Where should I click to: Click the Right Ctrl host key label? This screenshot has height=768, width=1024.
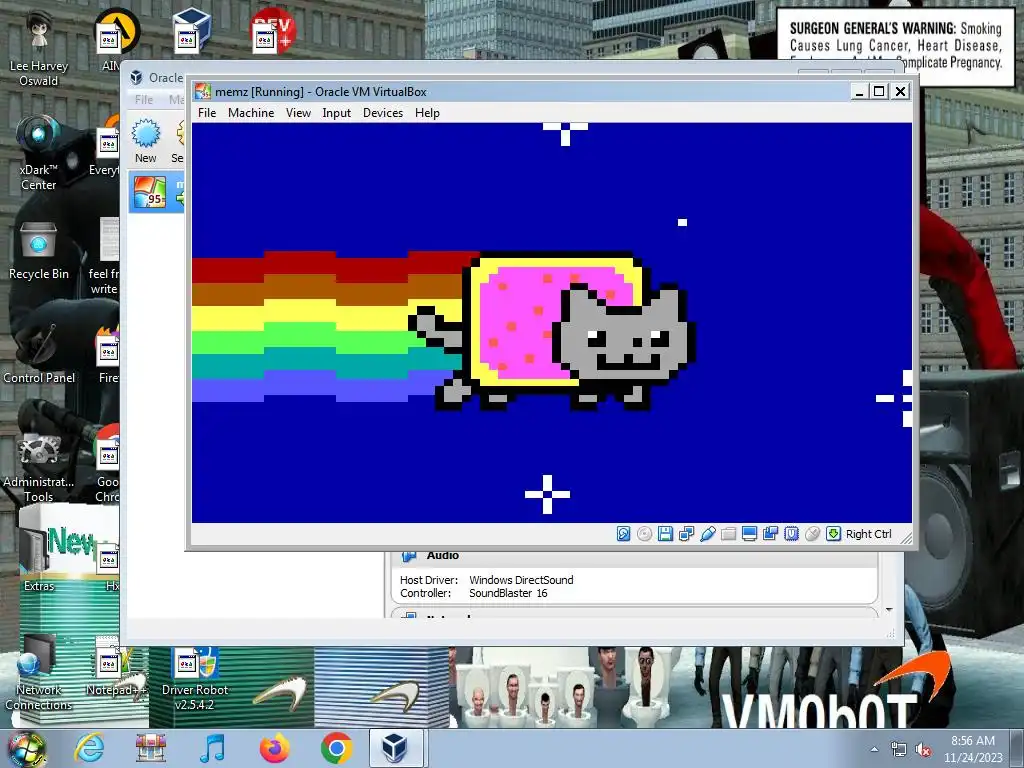869,534
